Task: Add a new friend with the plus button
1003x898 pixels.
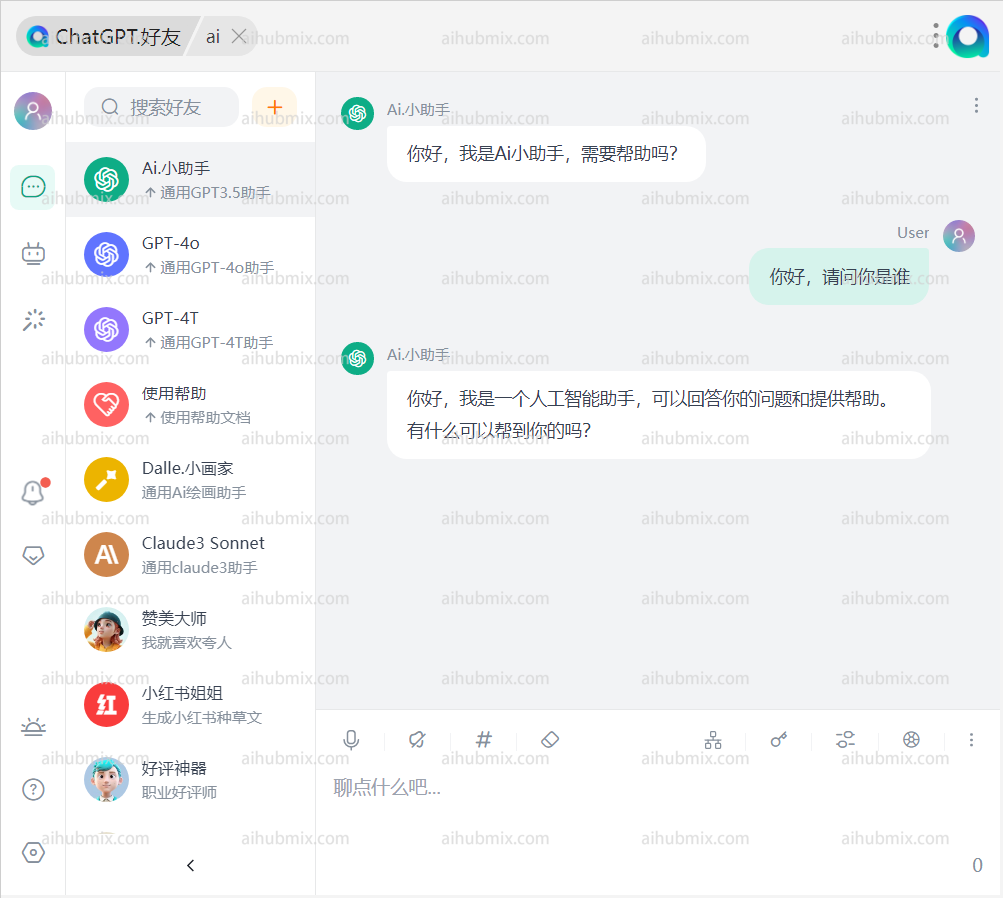Action: pyautogui.click(x=274, y=107)
